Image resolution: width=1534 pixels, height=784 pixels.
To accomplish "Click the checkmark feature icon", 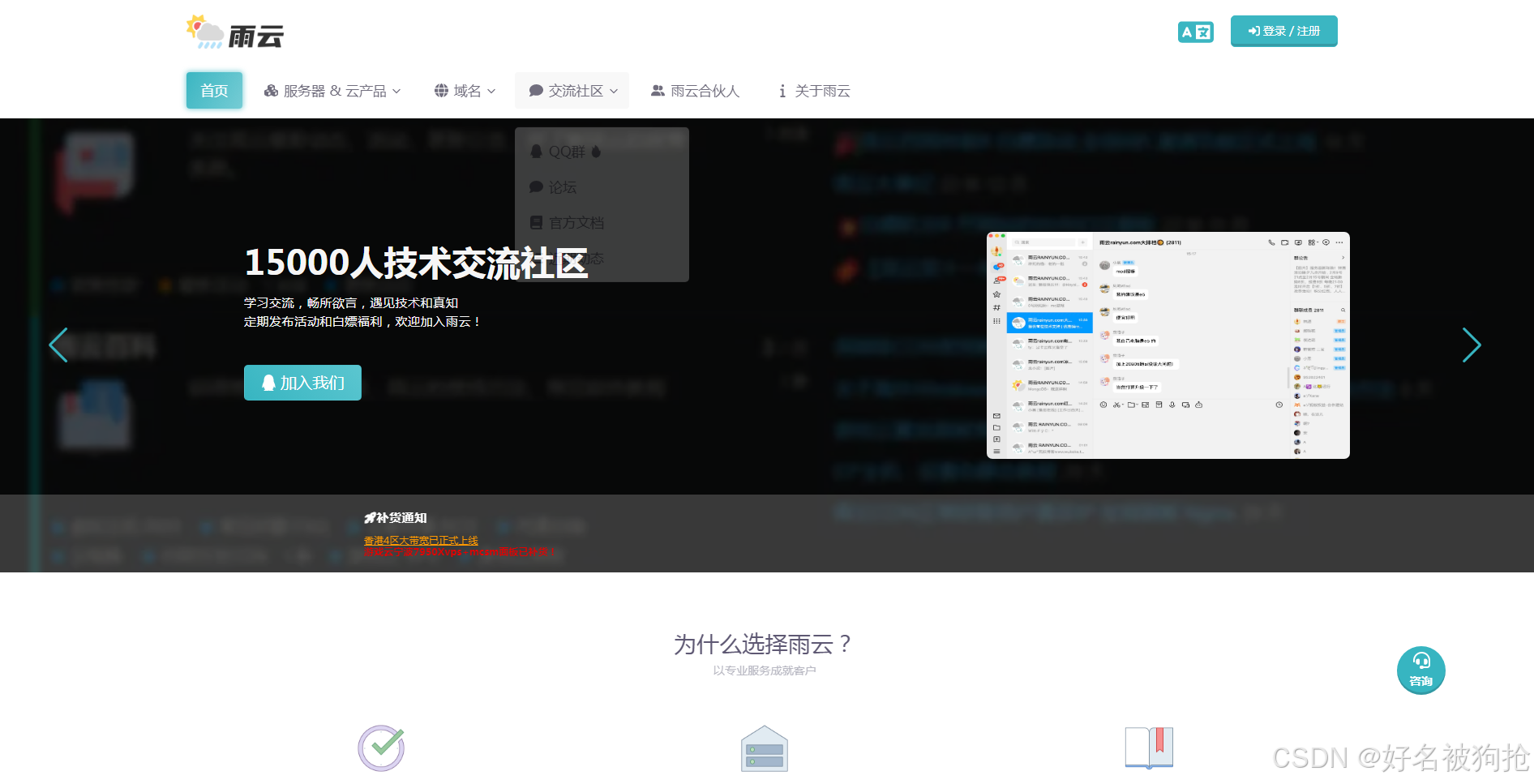I will coord(381,748).
